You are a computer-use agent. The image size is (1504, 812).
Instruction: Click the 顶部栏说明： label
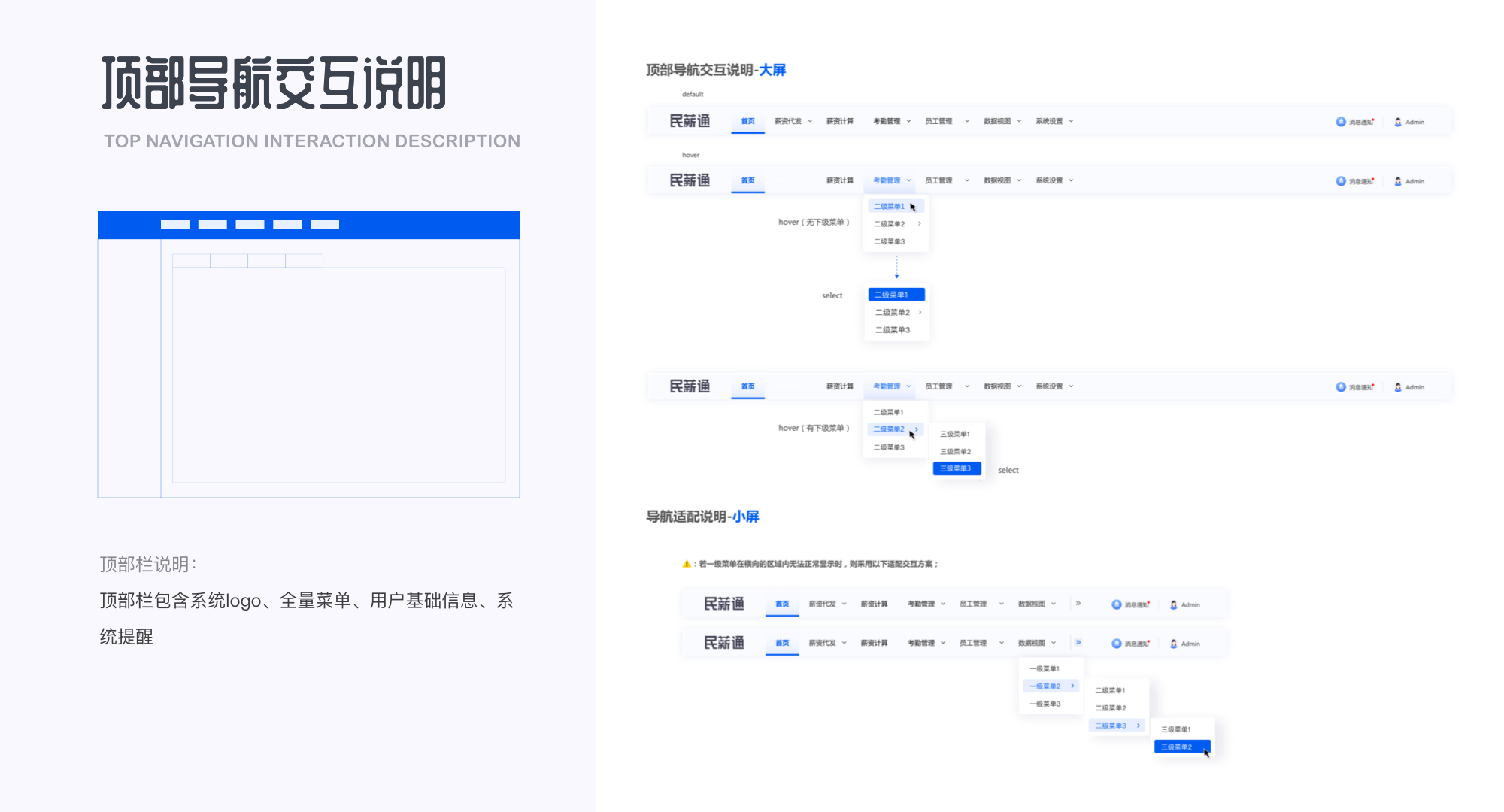point(149,564)
